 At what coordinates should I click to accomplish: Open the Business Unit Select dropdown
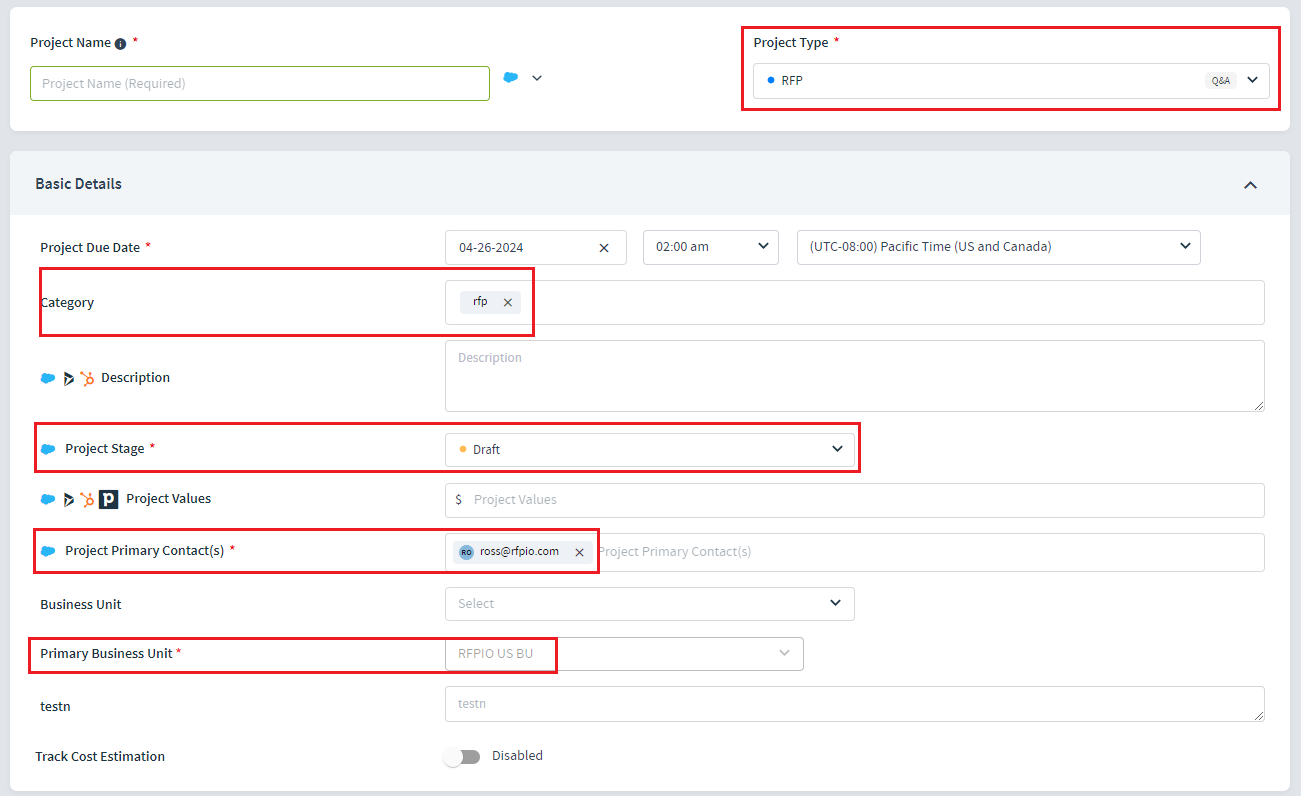tap(650, 604)
